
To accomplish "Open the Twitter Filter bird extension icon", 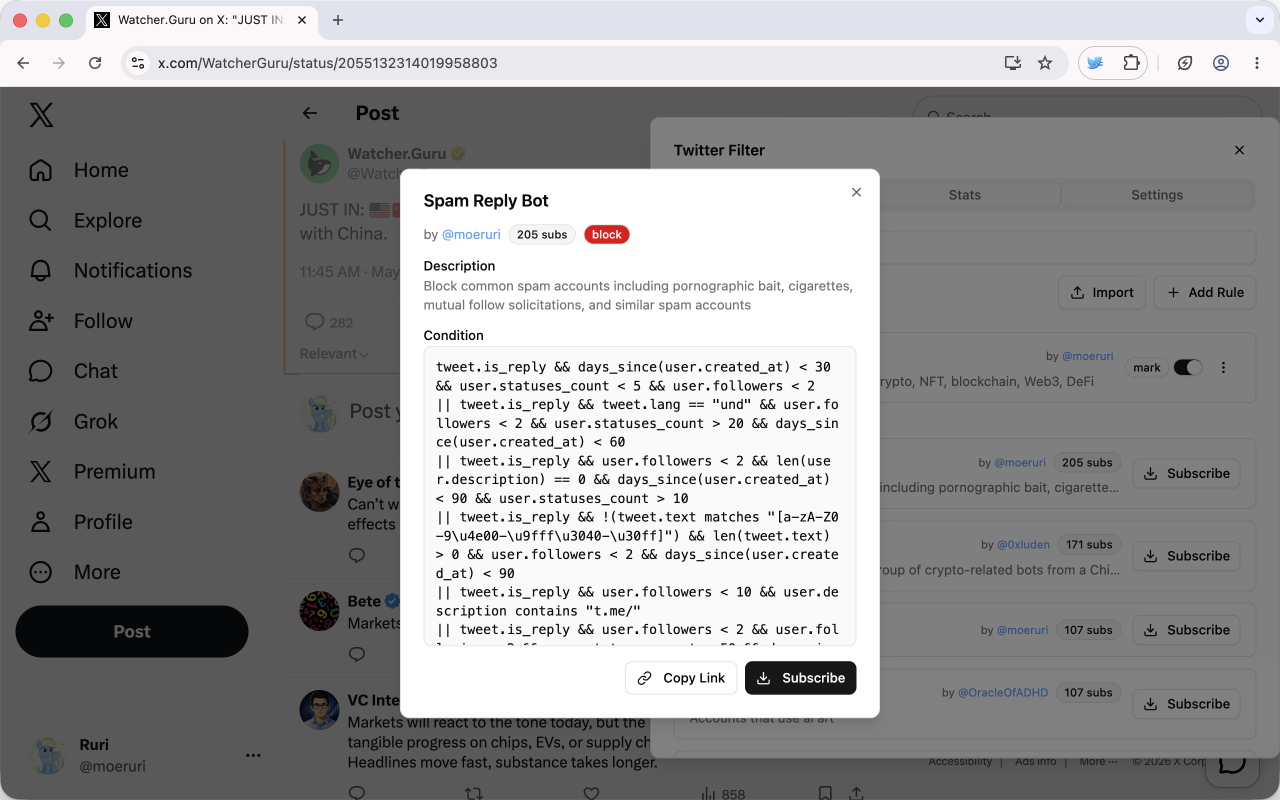I will point(1096,63).
